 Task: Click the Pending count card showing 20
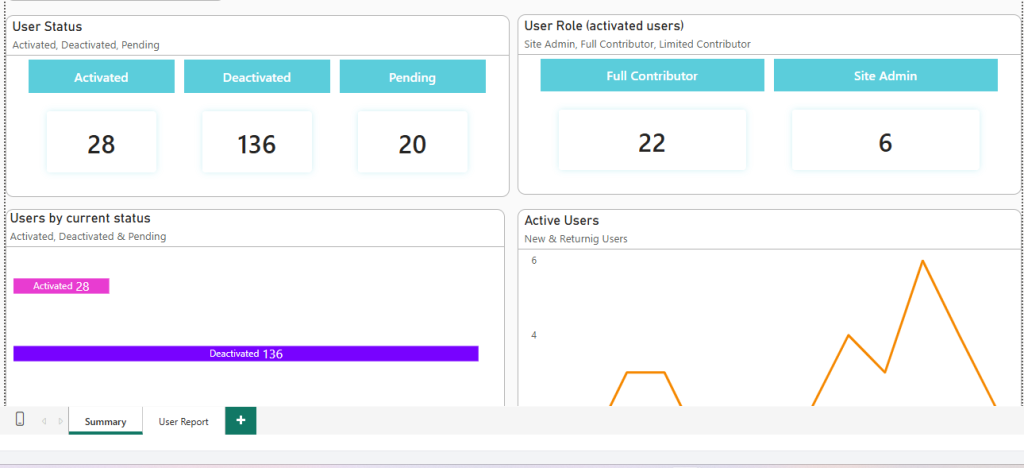click(x=412, y=142)
